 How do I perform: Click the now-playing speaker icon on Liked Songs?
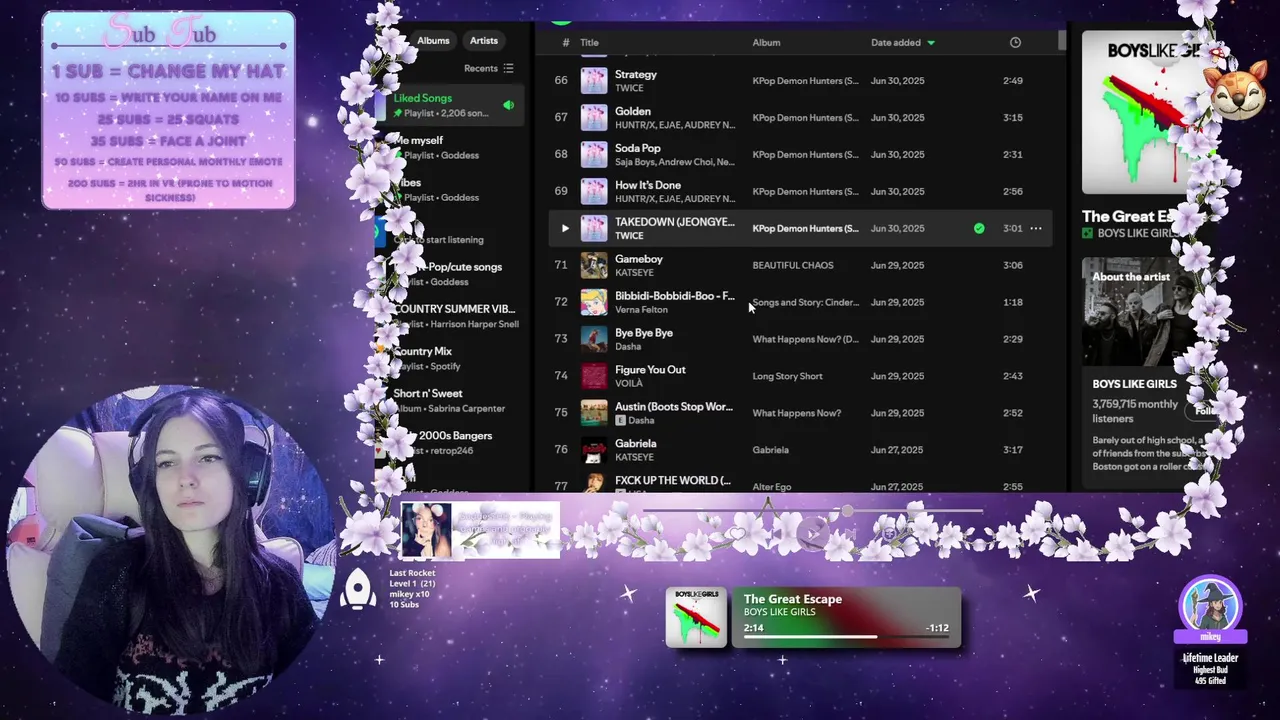click(x=508, y=105)
